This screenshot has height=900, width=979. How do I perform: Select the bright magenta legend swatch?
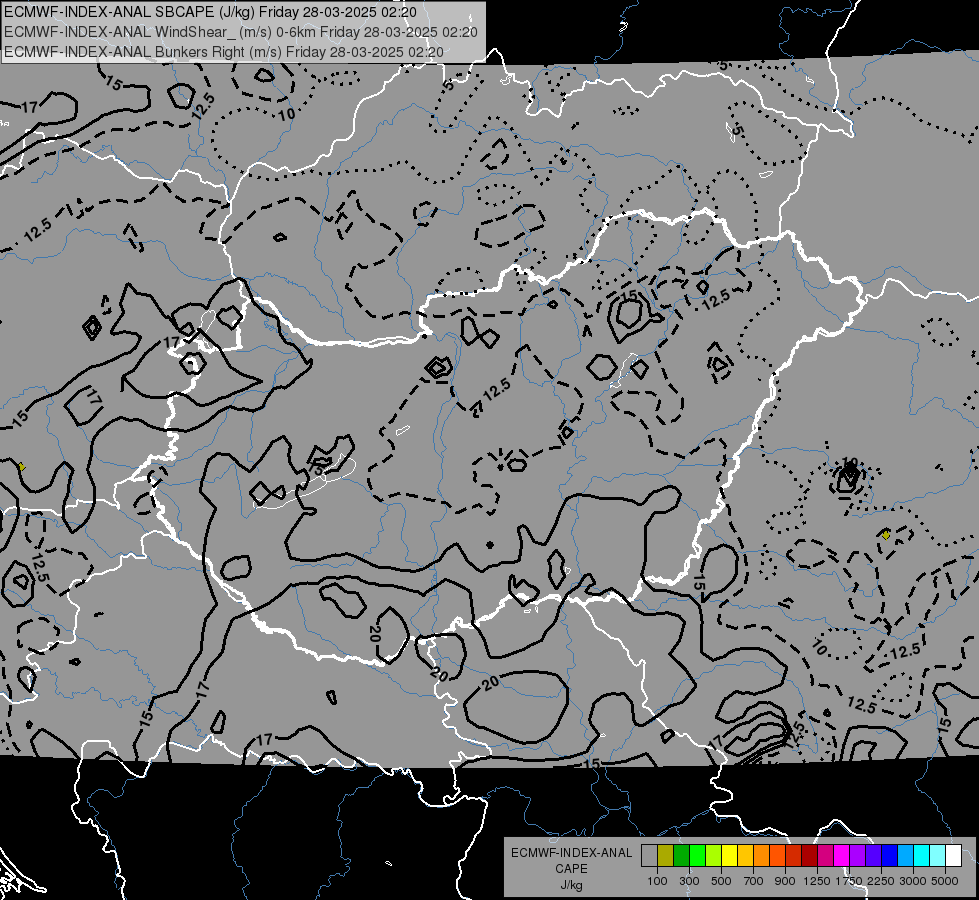pos(842,856)
